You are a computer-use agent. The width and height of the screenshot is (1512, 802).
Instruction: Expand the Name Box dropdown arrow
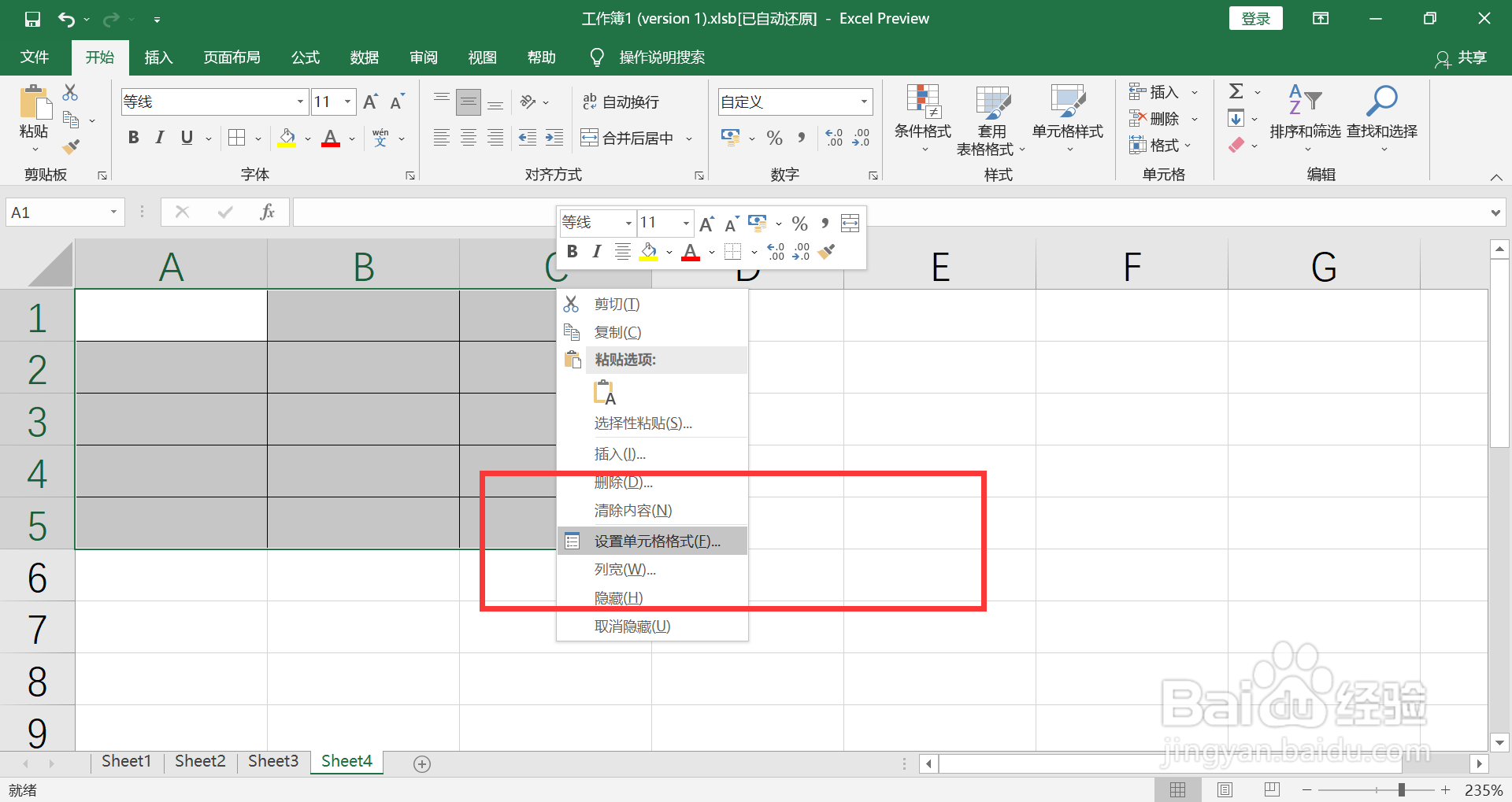(113, 212)
